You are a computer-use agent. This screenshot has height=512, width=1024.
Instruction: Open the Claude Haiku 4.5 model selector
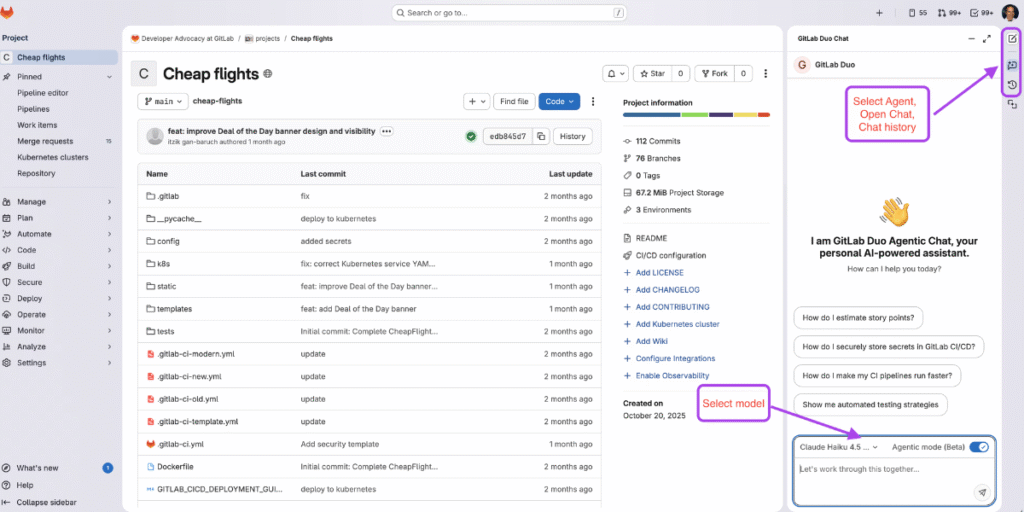(839, 447)
